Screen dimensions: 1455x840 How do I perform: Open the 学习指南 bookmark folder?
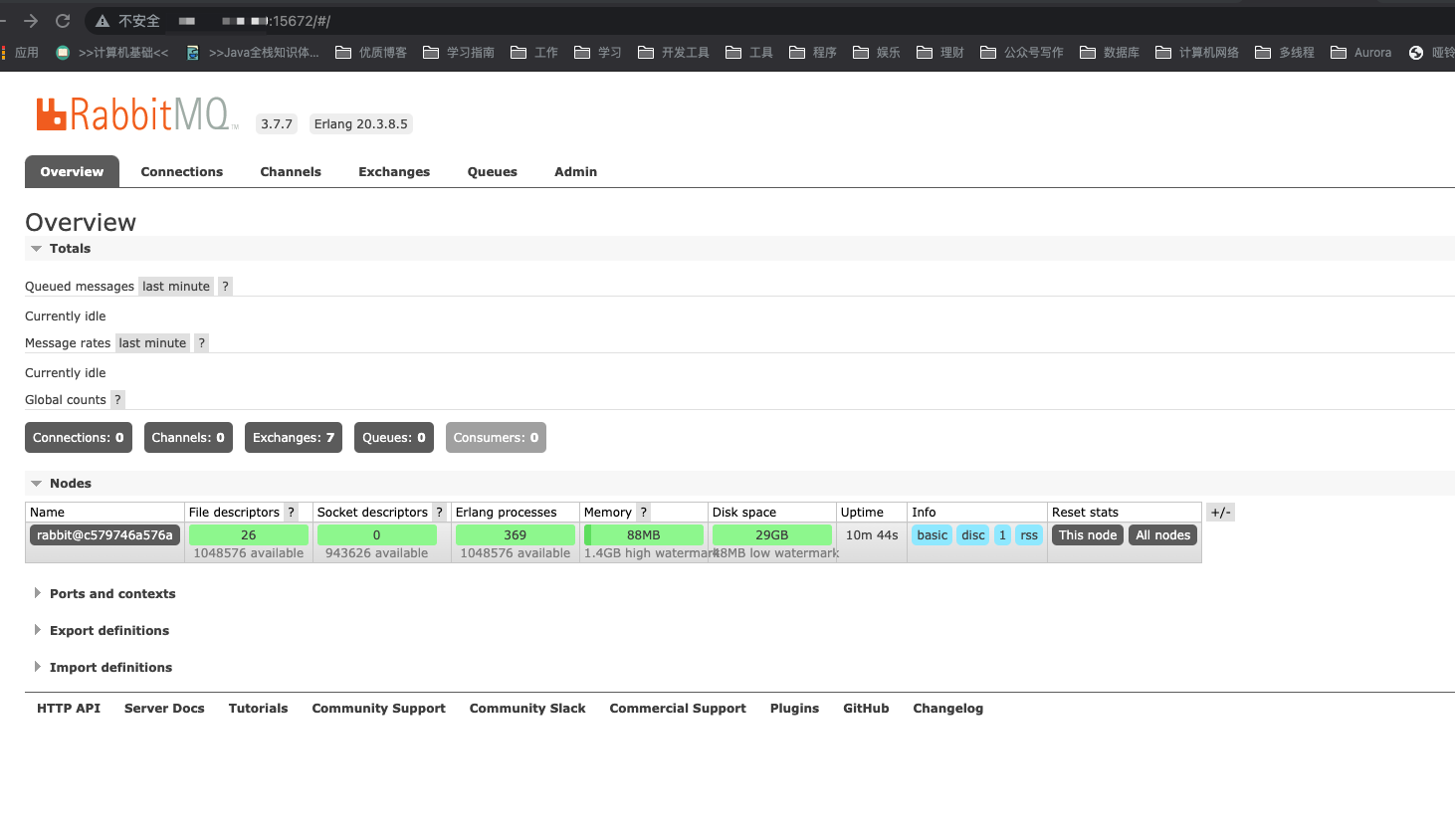[x=459, y=53]
